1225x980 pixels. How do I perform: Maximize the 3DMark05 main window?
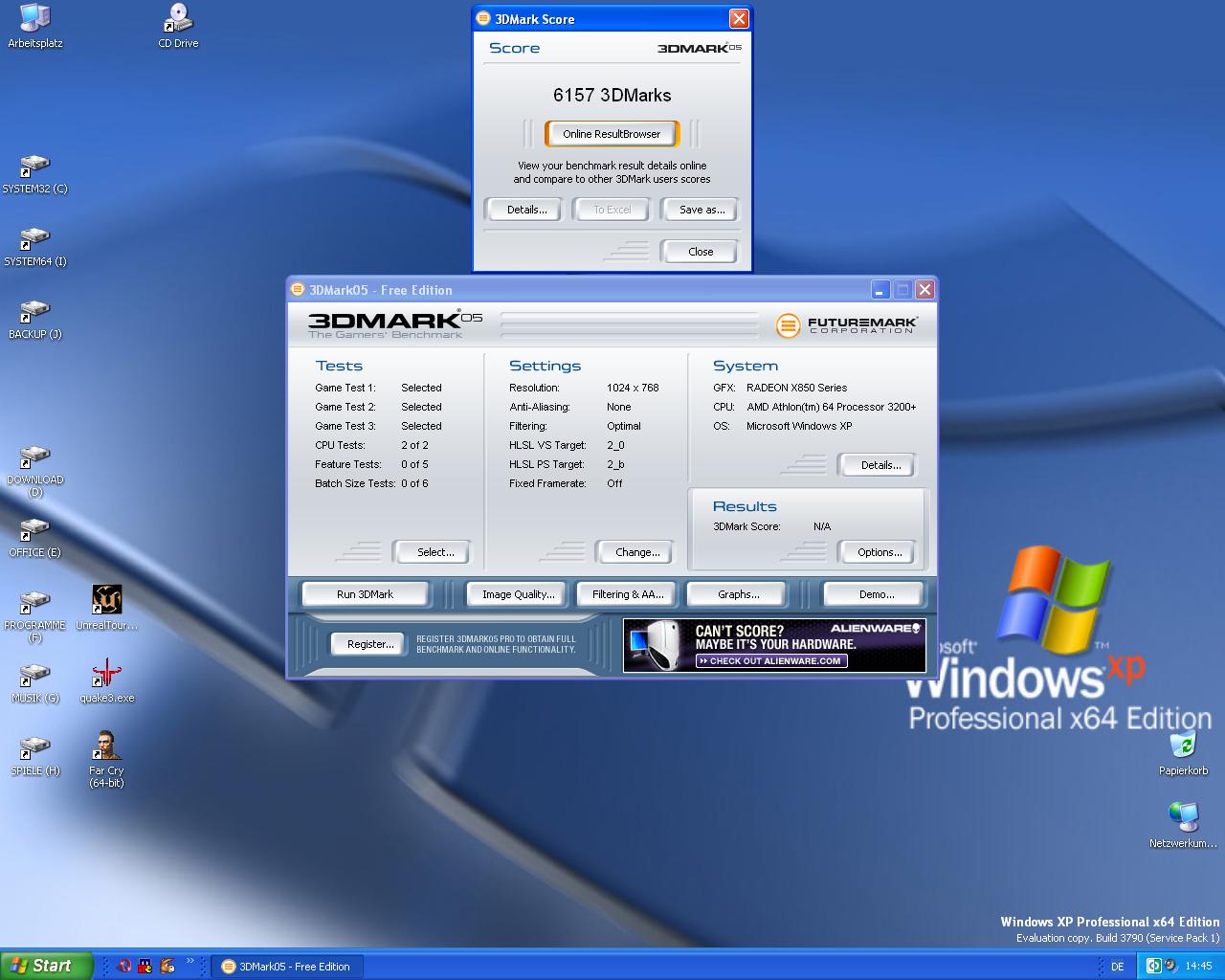[x=902, y=289]
